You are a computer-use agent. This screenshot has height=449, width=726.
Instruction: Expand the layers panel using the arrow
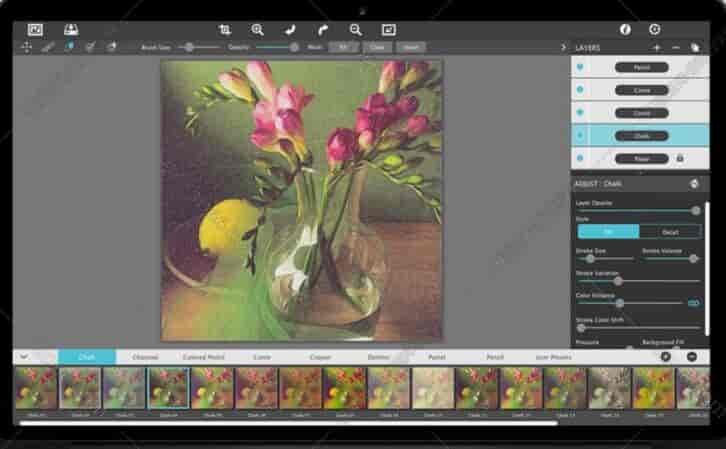click(x=563, y=47)
